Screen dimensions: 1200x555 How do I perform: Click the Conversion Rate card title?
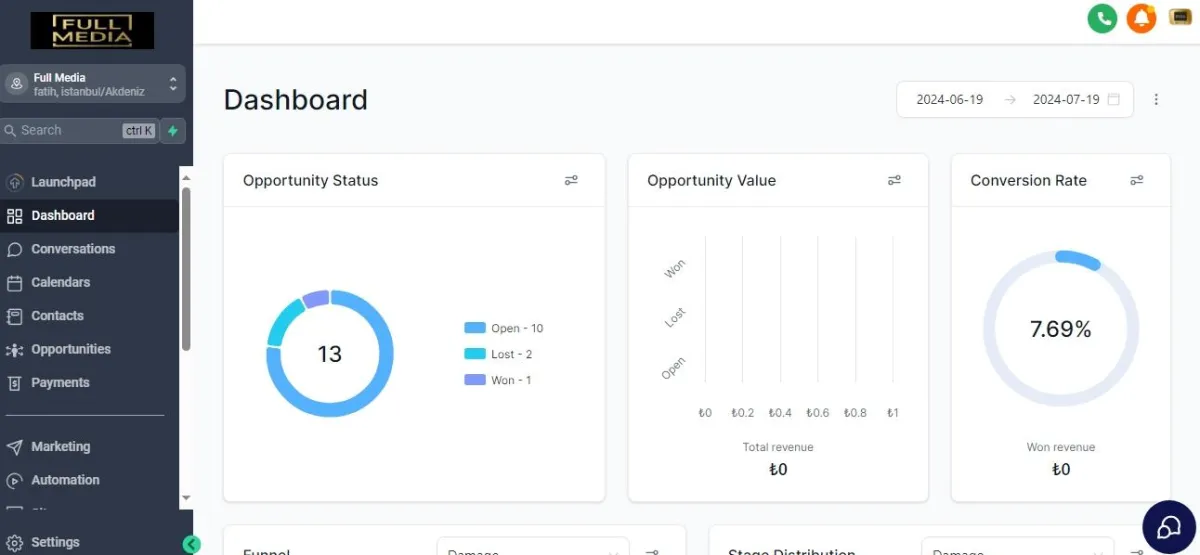(1029, 181)
